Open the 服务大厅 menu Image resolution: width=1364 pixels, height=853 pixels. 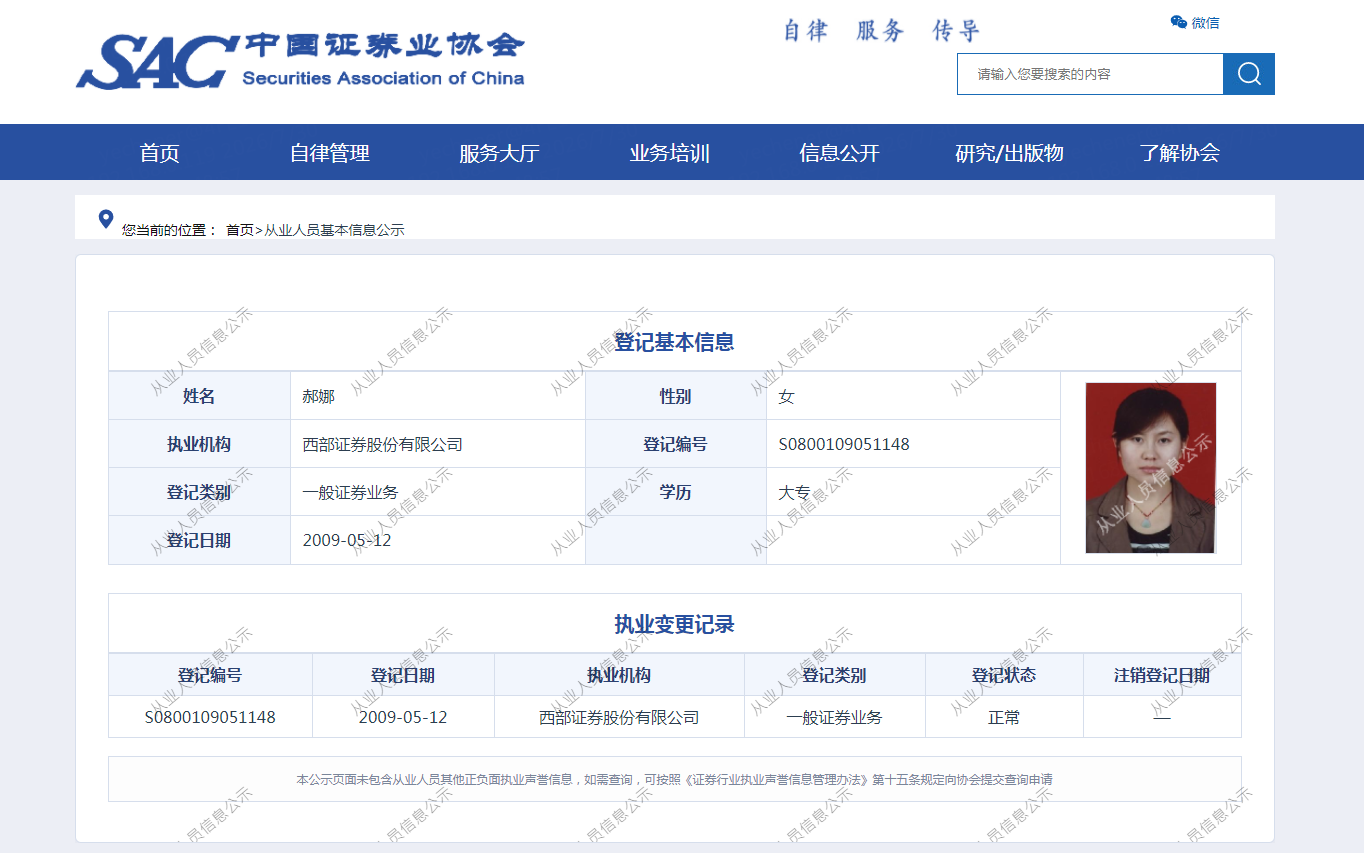tap(499, 153)
